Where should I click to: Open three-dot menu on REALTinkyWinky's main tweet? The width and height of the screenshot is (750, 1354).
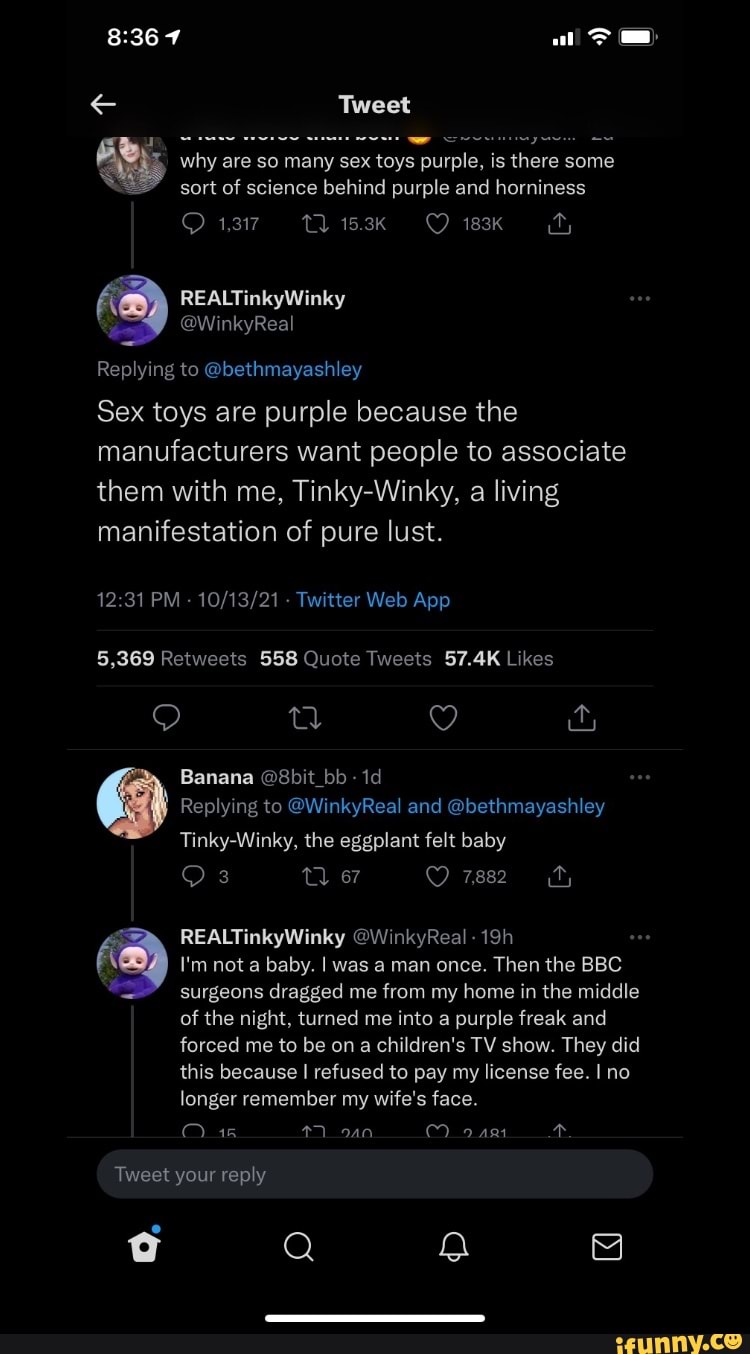coord(640,298)
